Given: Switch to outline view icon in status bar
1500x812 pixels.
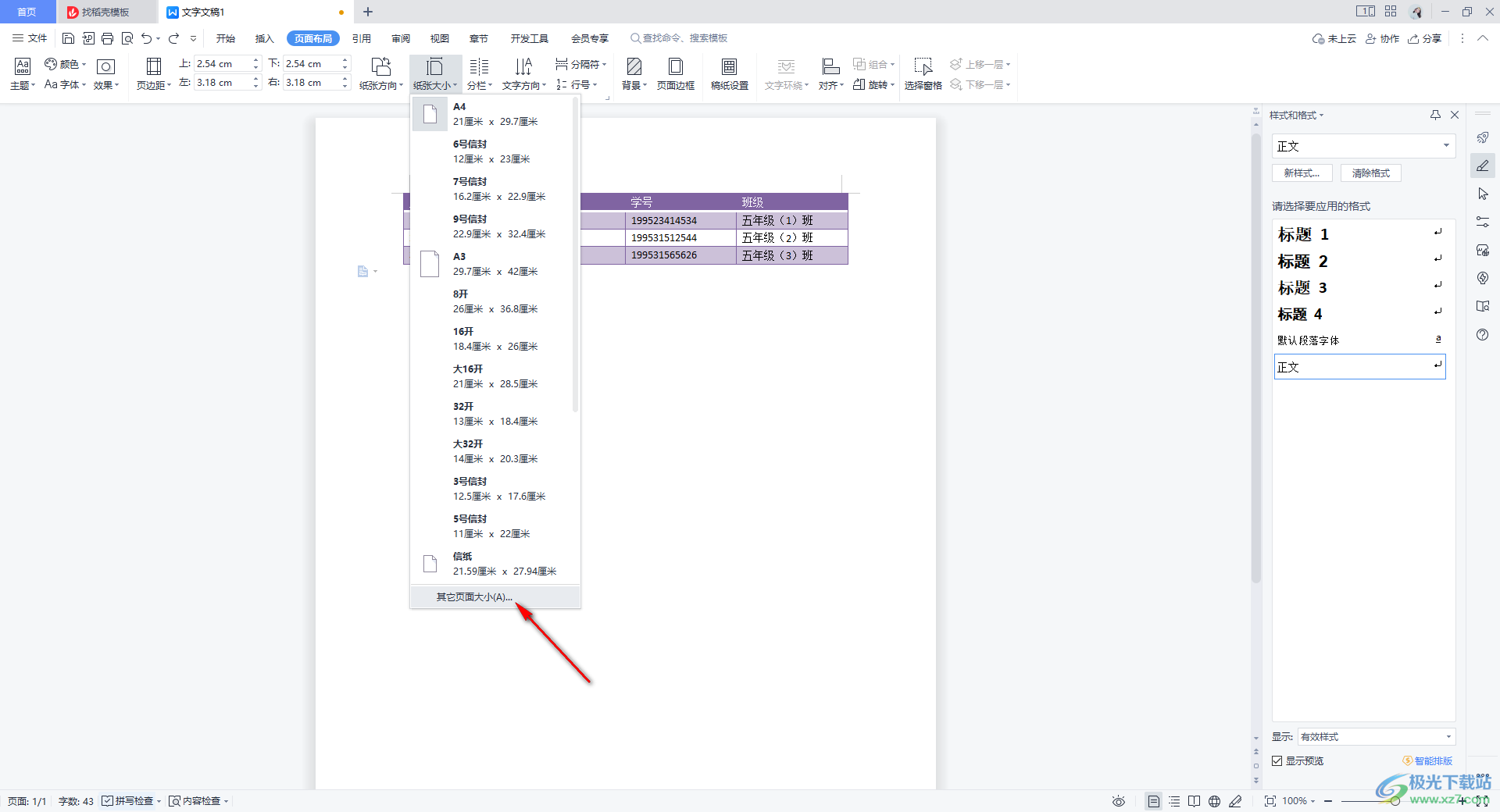Looking at the screenshot, I should pyautogui.click(x=1174, y=801).
